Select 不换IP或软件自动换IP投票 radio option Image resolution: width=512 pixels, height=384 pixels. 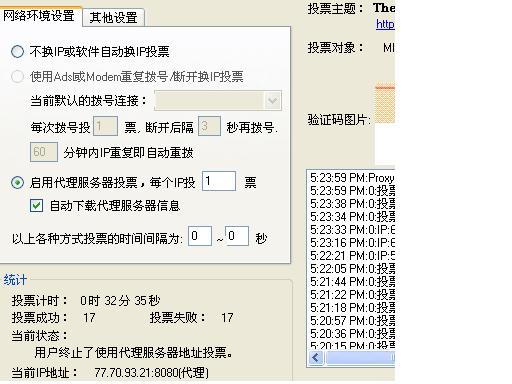tap(17, 52)
